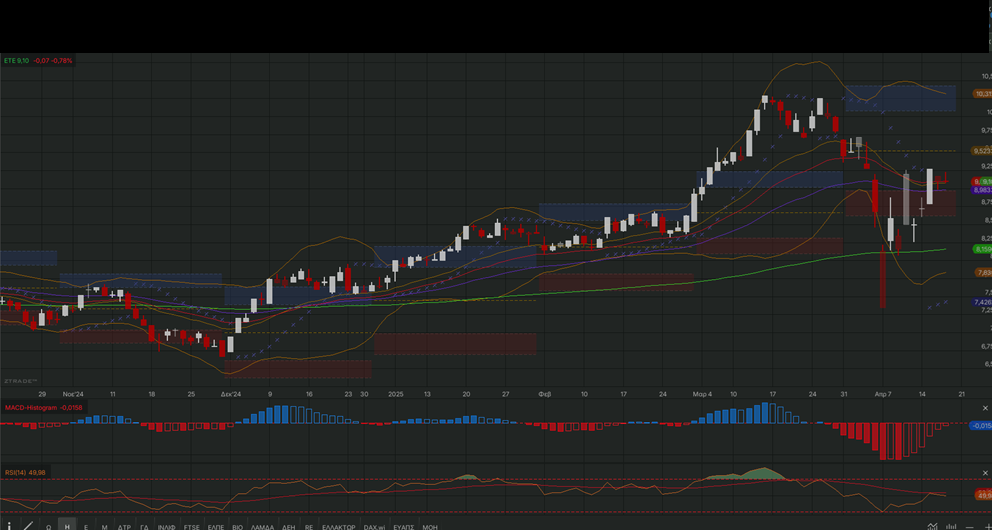Close the MACD-Histogram indicator panel

[985, 408]
